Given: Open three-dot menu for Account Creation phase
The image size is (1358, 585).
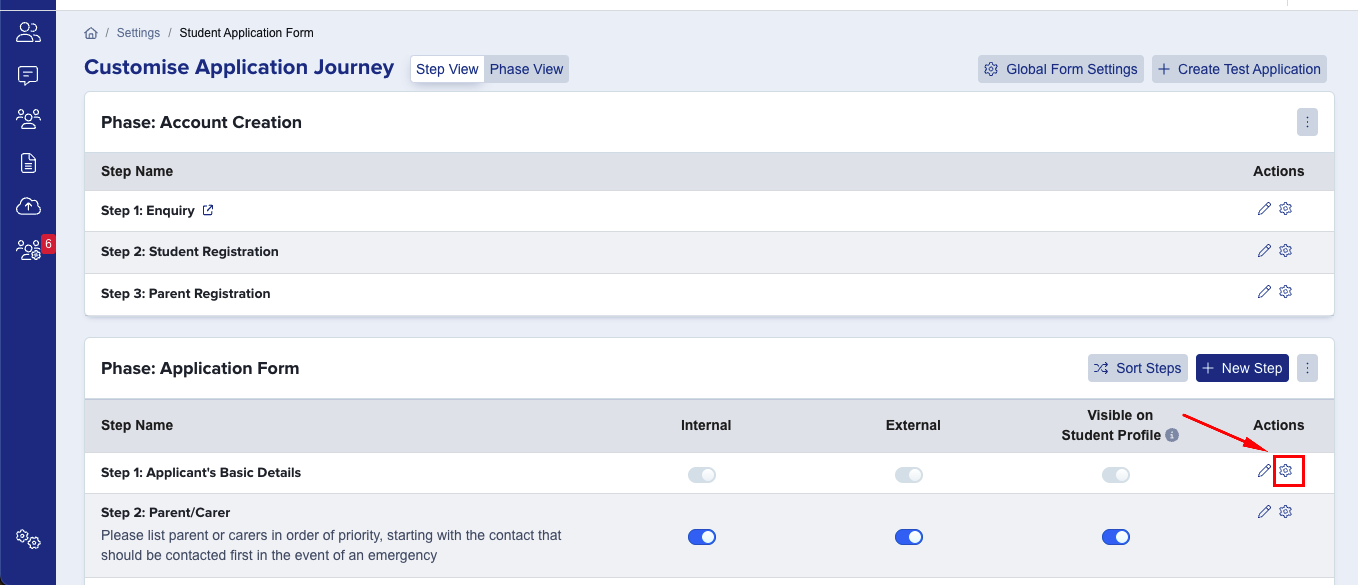Looking at the screenshot, I should [1307, 122].
